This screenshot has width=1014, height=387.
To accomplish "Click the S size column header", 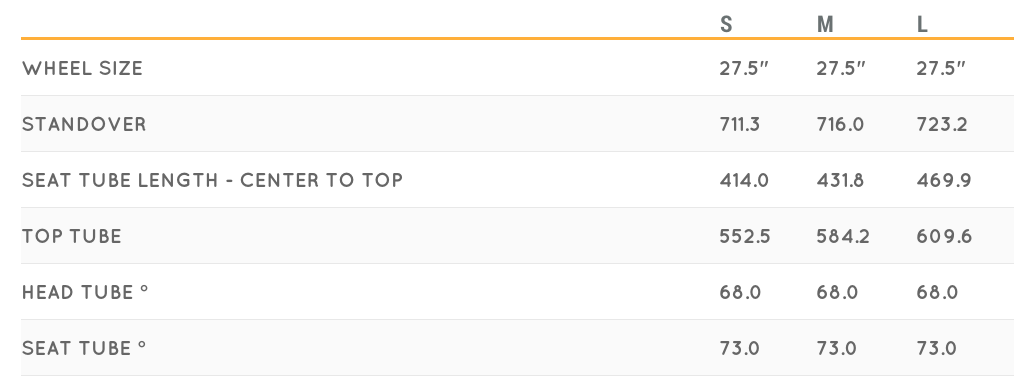I will click(x=726, y=25).
